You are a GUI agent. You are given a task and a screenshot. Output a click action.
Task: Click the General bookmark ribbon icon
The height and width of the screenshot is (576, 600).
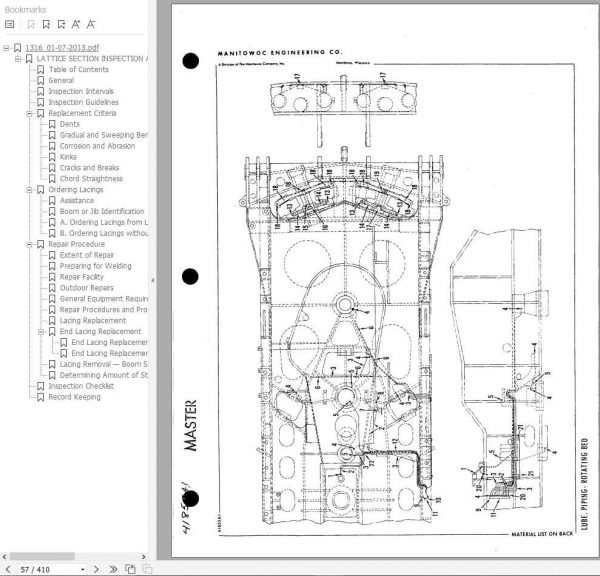(x=41, y=81)
